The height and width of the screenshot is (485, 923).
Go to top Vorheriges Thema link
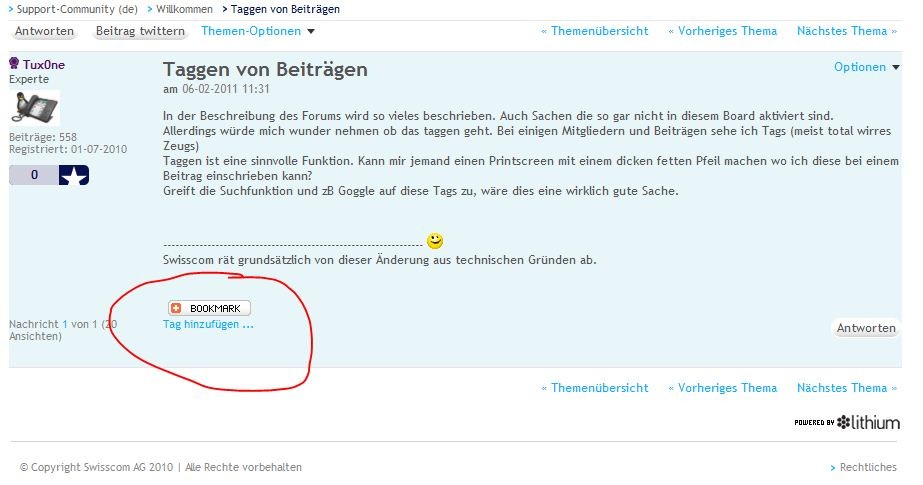[x=727, y=31]
